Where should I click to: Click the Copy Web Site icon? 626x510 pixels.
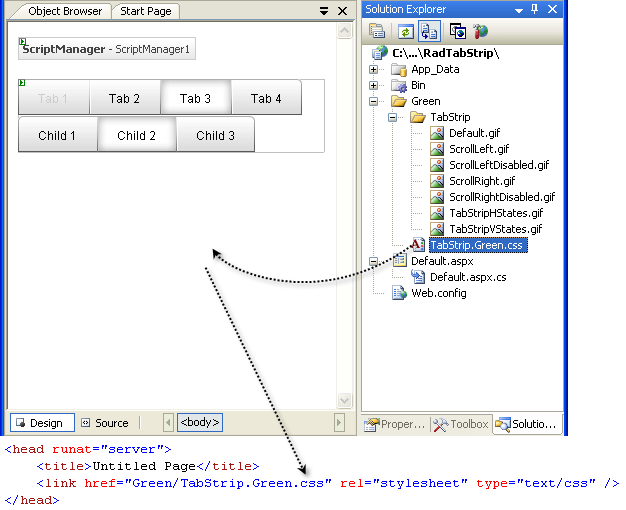point(457,31)
